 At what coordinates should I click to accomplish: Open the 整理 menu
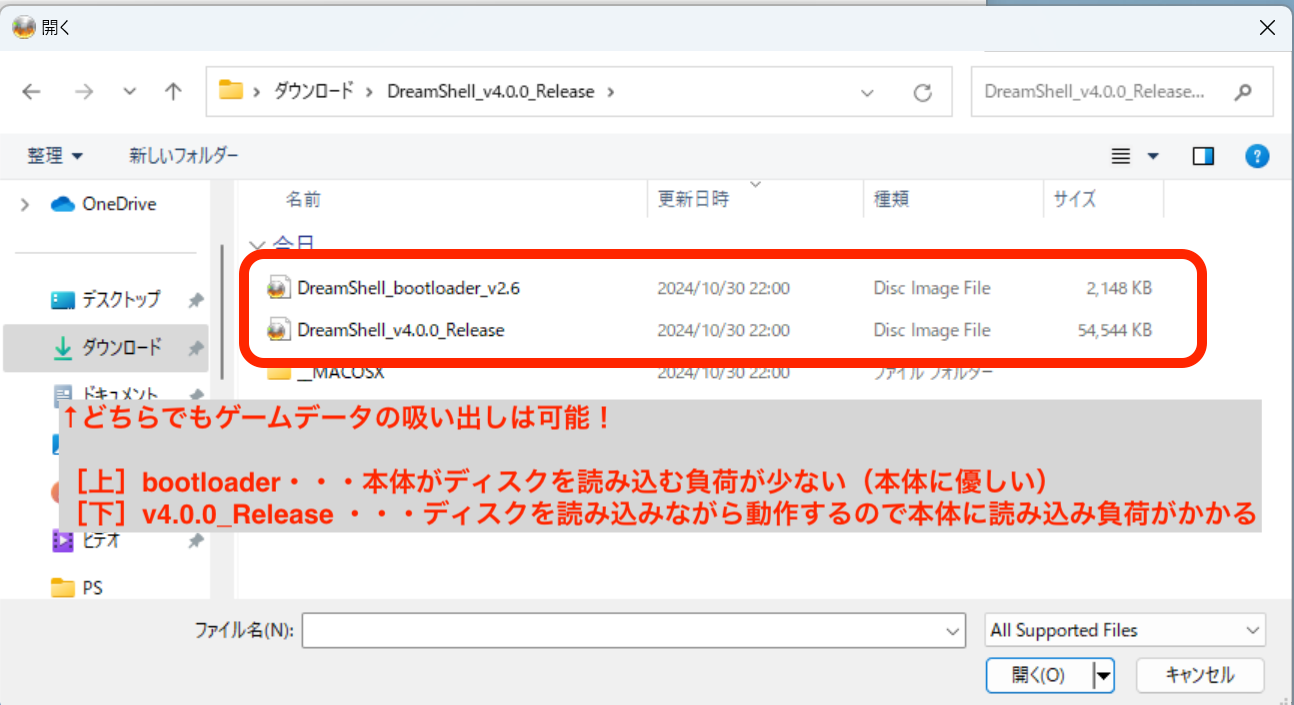[x=55, y=156]
